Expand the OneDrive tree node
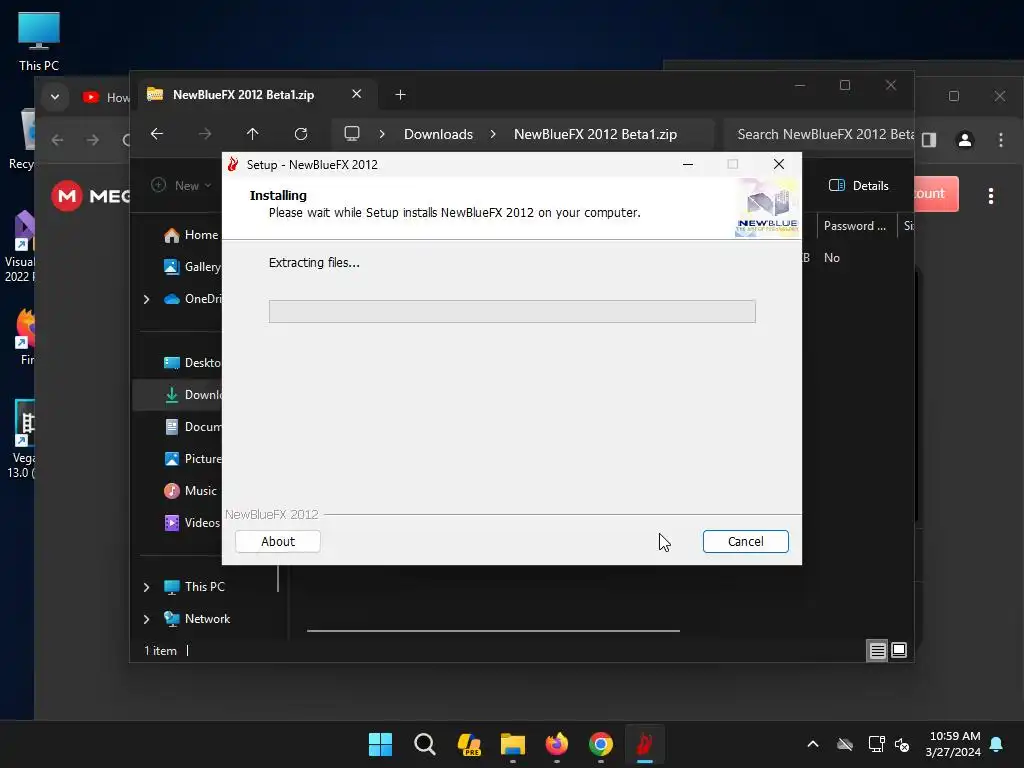This screenshot has height=768, width=1024. point(146,299)
